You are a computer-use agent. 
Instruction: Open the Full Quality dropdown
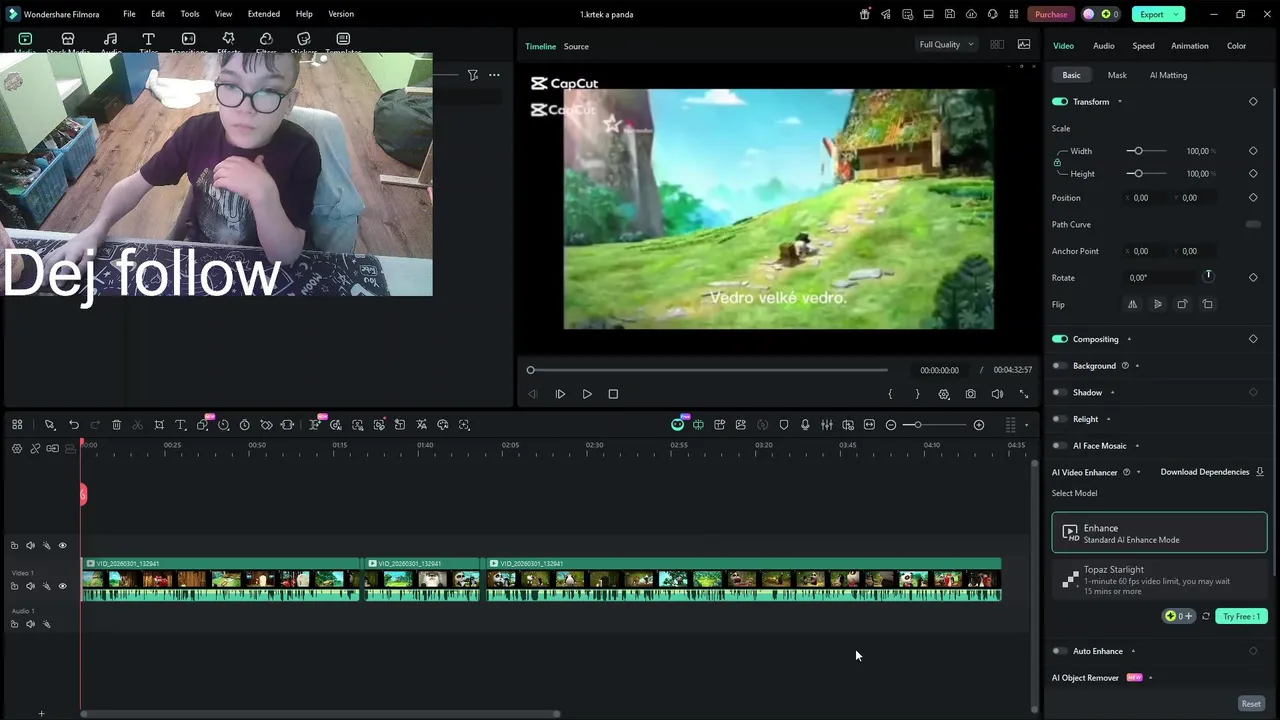946,44
